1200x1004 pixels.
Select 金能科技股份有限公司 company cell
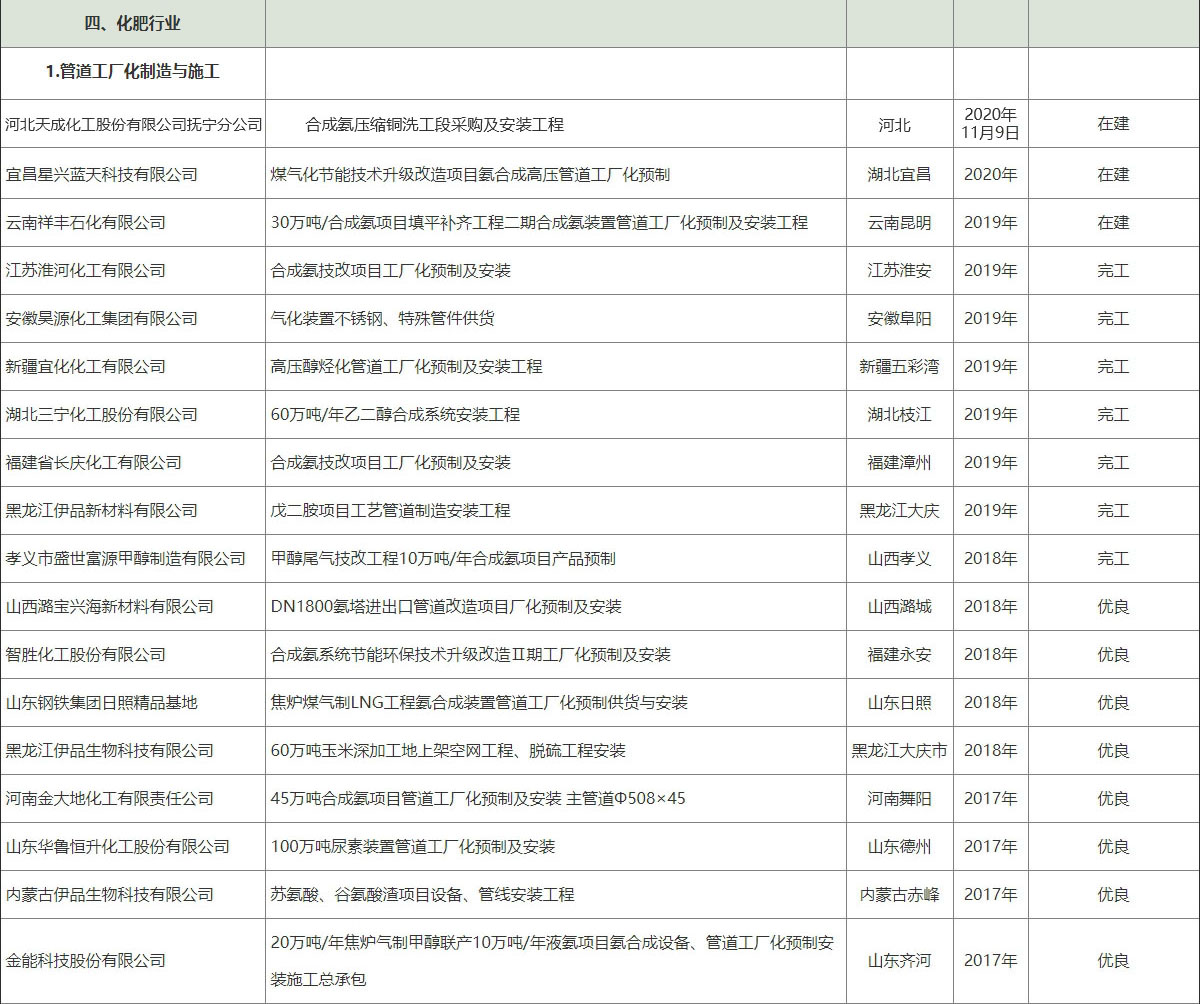[85, 960]
